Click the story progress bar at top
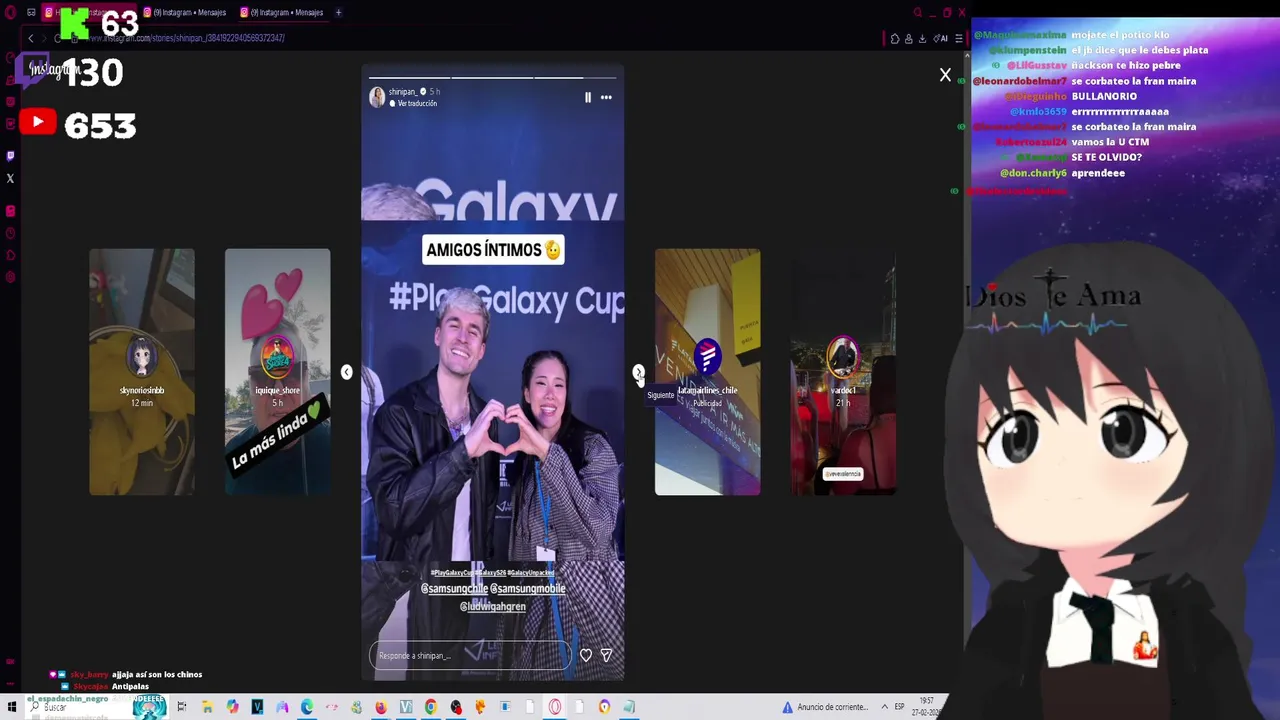This screenshot has width=1280, height=720. (x=493, y=77)
